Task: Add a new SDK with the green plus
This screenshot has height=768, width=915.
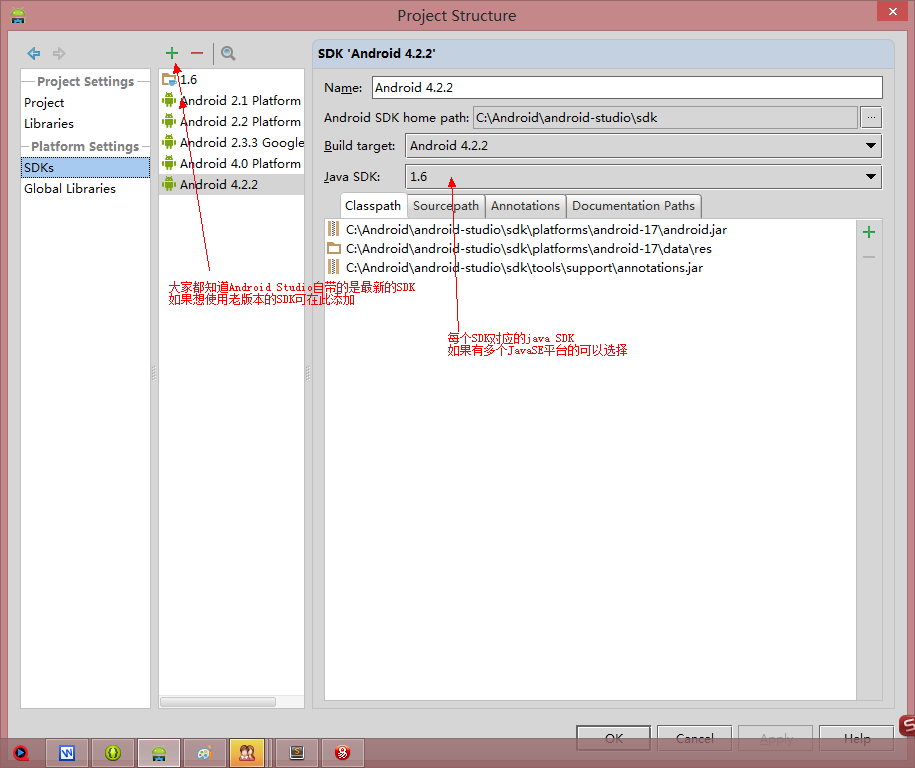Action: click(172, 53)
